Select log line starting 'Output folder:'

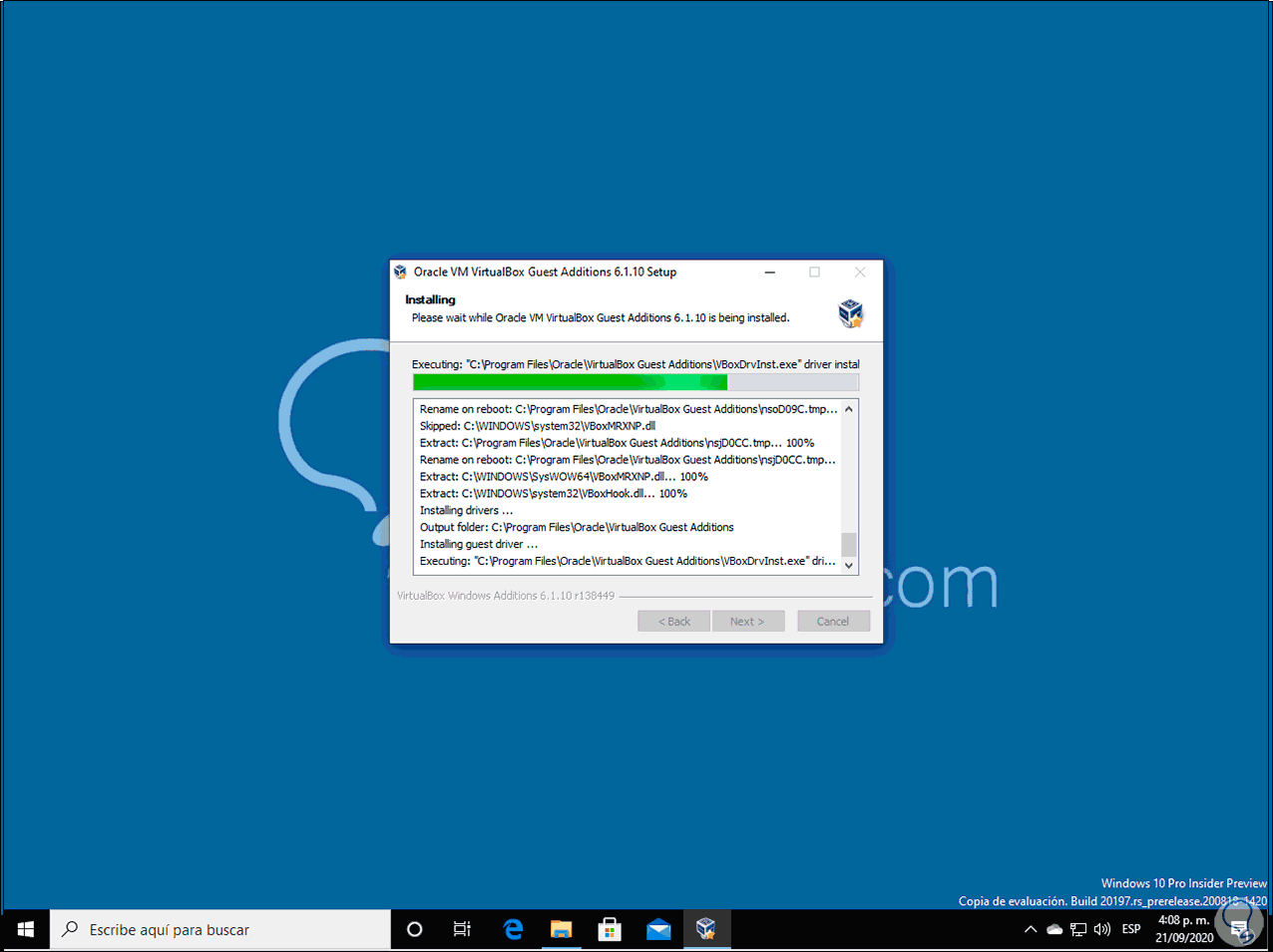(x=577, y=527)
